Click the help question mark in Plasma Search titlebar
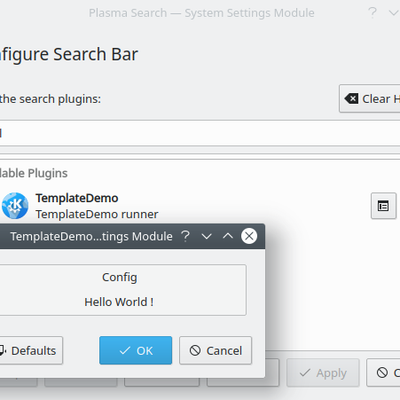This screenshot has width=400, height=400. tap(372, 13)
